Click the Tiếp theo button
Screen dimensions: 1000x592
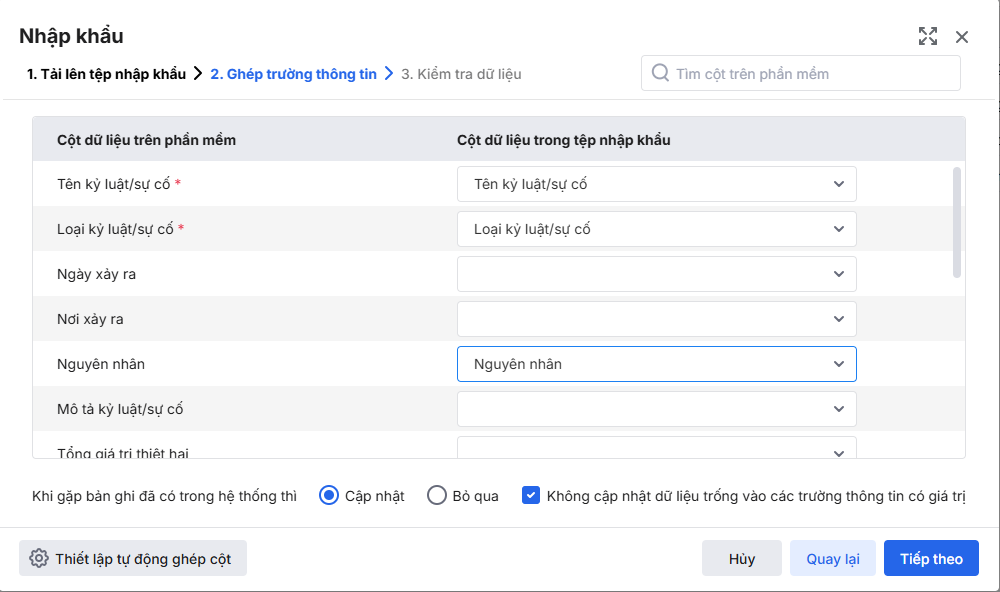(x=931, y=559)
